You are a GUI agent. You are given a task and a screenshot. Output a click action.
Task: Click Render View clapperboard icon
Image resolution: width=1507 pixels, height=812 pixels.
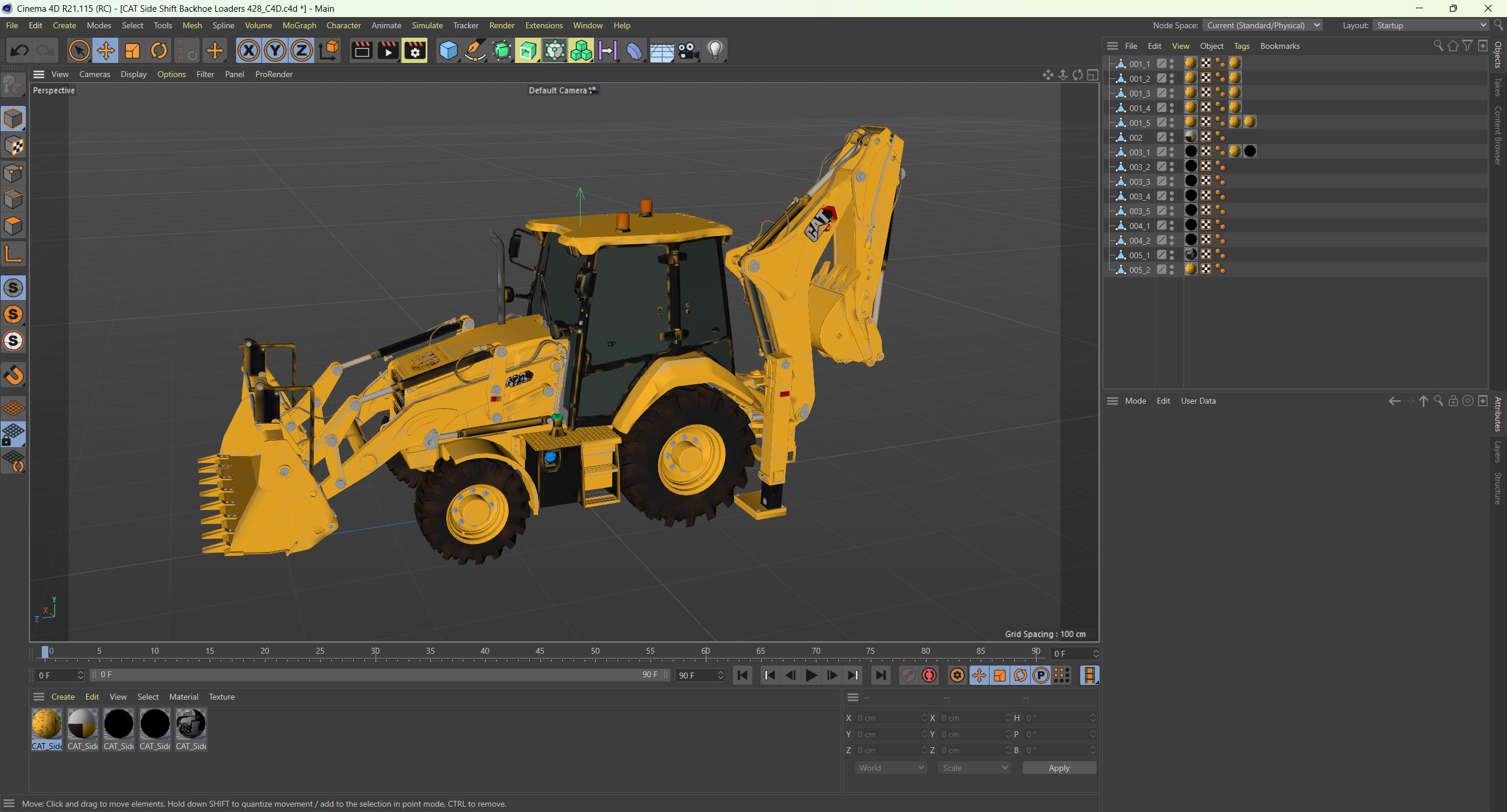pyautogui.click(x=361, y=51)
